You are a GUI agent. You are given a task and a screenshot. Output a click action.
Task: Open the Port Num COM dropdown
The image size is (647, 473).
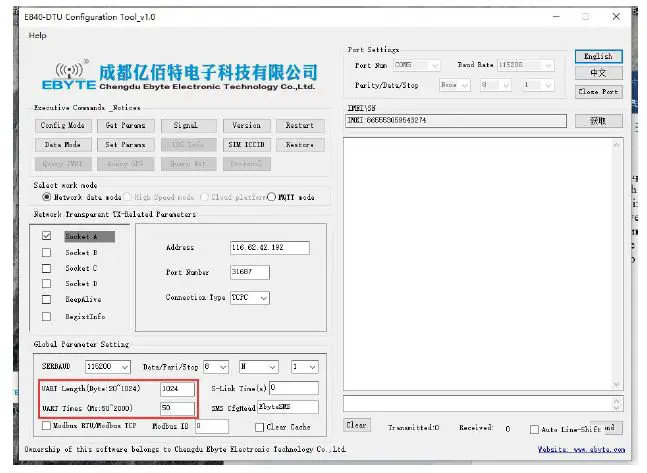(x=417, y=65)
